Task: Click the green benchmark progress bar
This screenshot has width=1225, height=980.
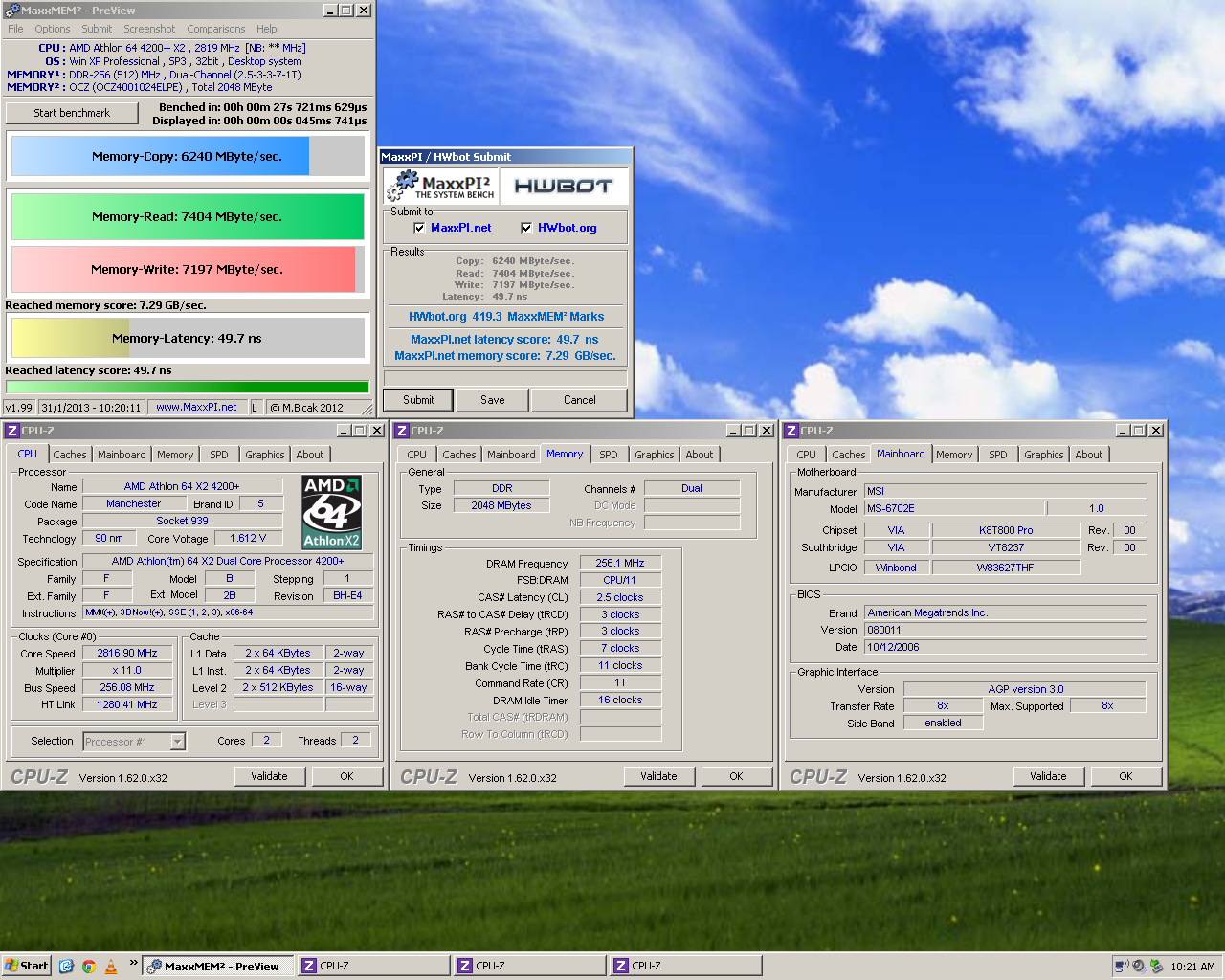Action: (x=188, y=387)
